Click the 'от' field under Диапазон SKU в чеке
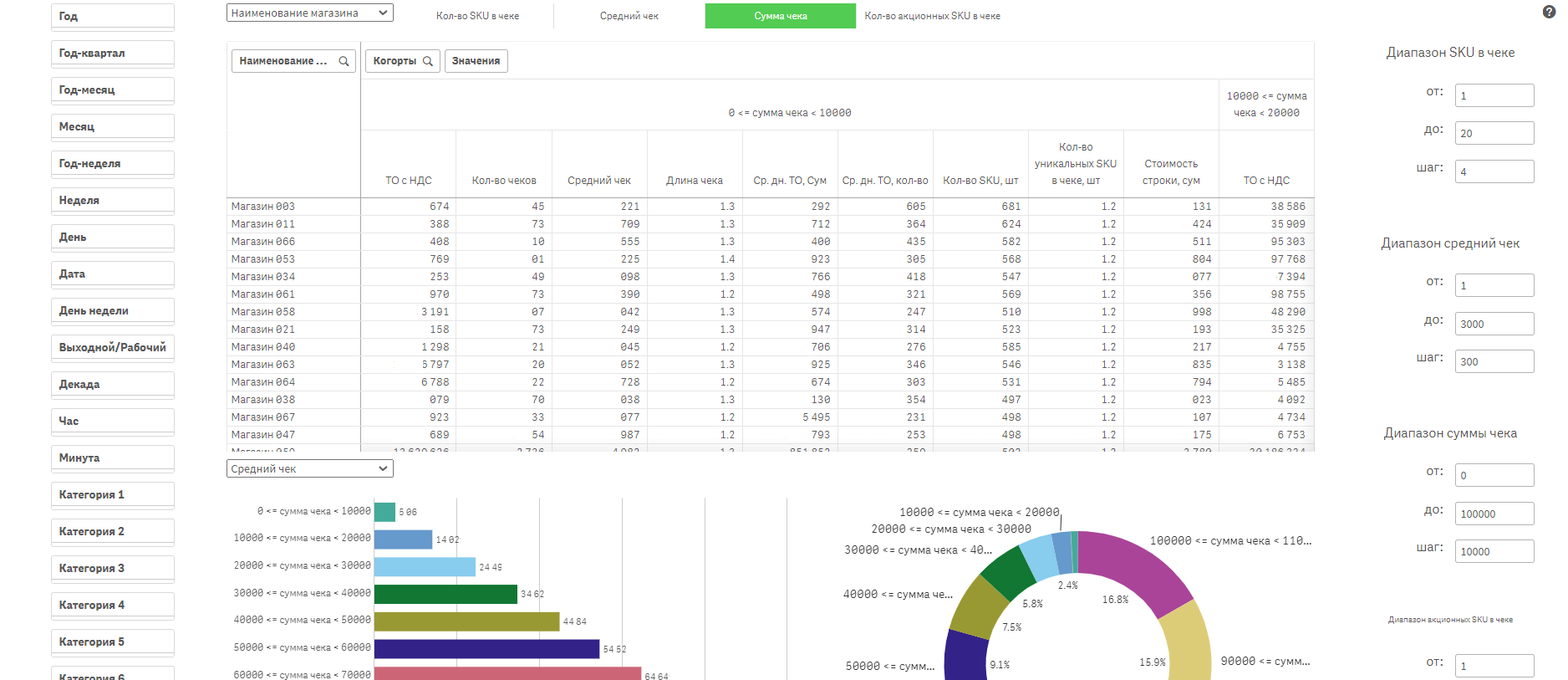Viewport: 1568px width, 680px height. pos(1494,95)
